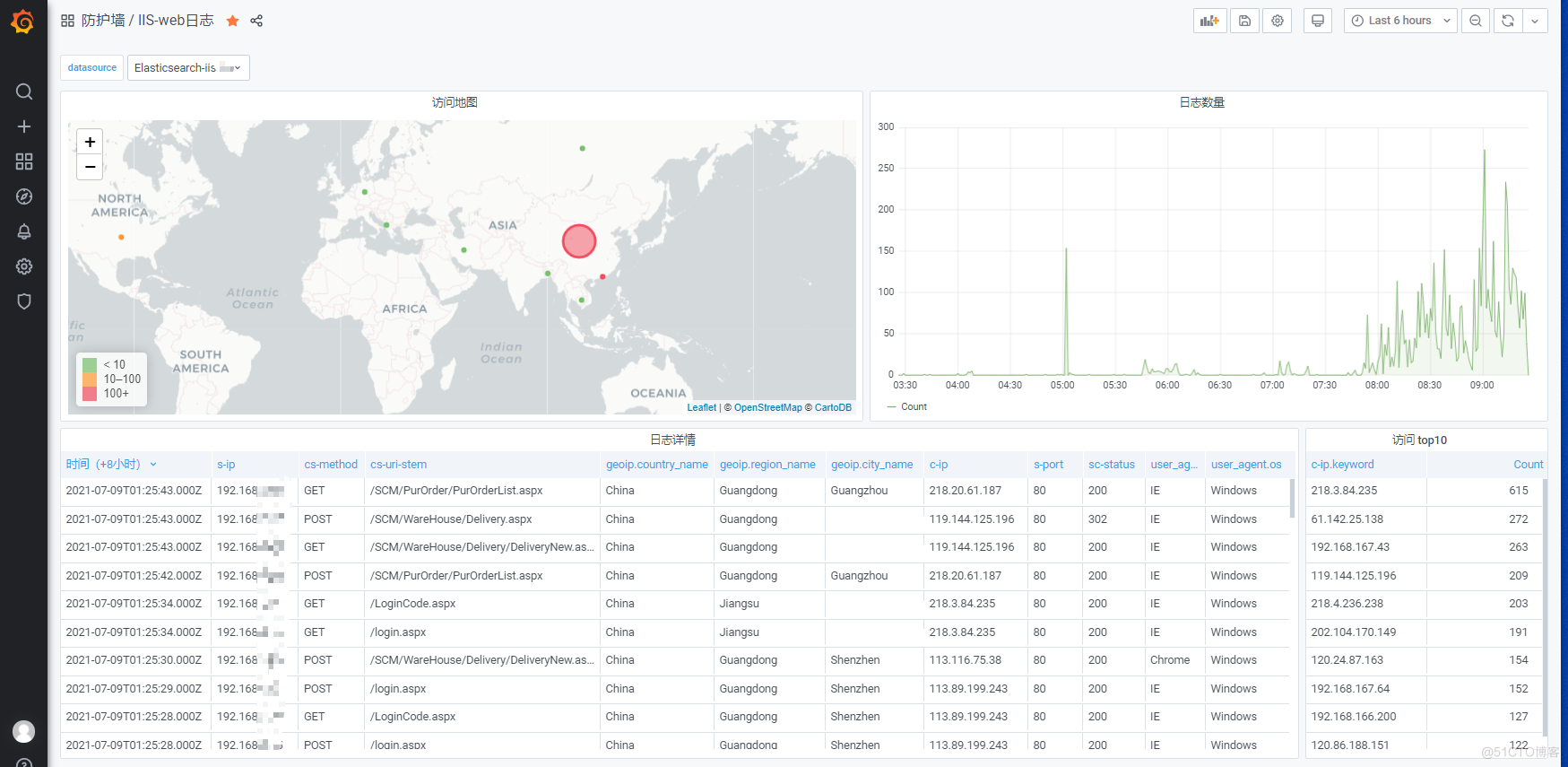Sort by cs-method column header
This screenshot has width=1568, height=767.
331,464
